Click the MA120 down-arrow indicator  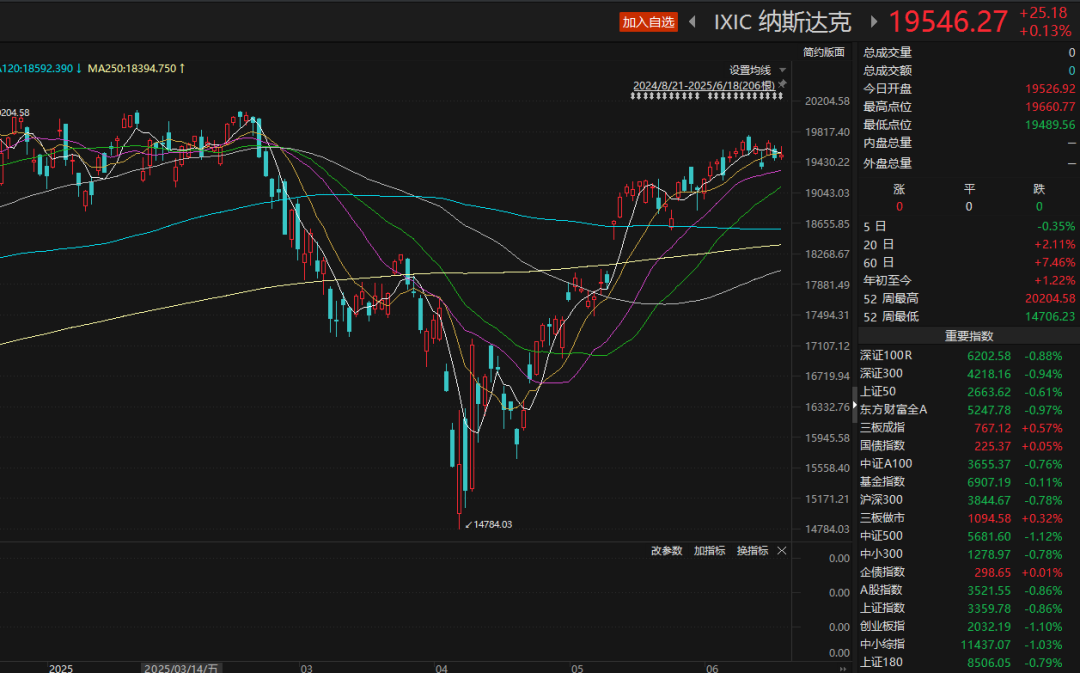click(78, 68)
